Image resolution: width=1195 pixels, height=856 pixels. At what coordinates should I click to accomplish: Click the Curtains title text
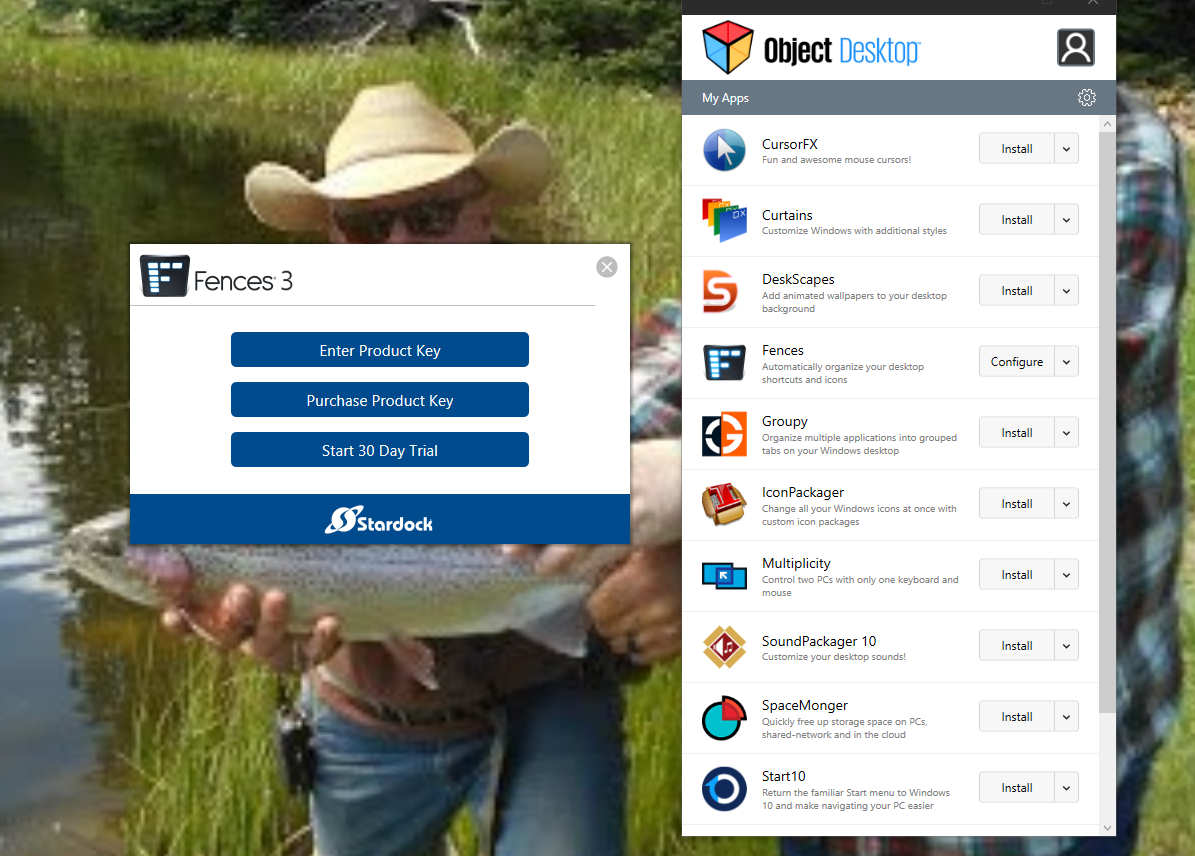click(787, 215)
